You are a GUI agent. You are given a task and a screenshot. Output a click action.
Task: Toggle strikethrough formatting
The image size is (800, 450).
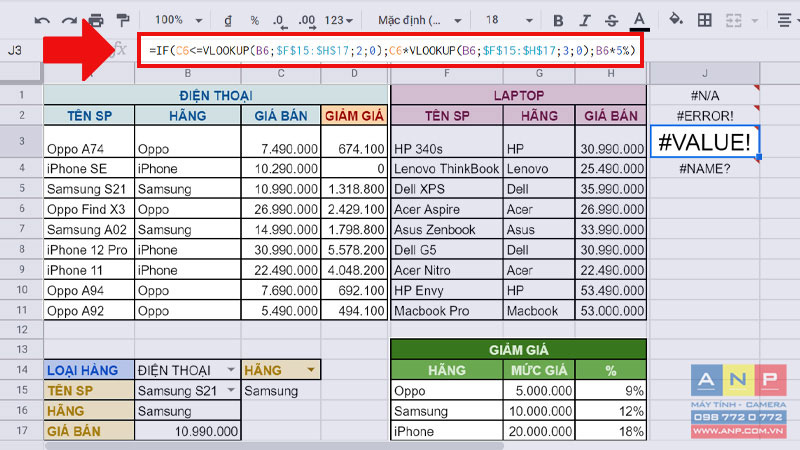pyautogui.click(x=611, y=20)
